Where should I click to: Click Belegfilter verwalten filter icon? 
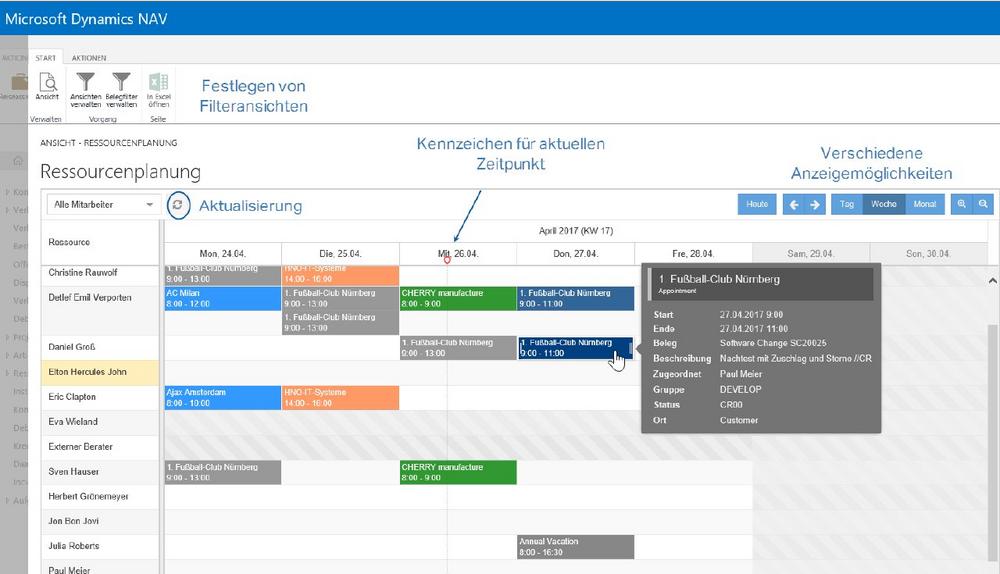[x=121, y=89]
